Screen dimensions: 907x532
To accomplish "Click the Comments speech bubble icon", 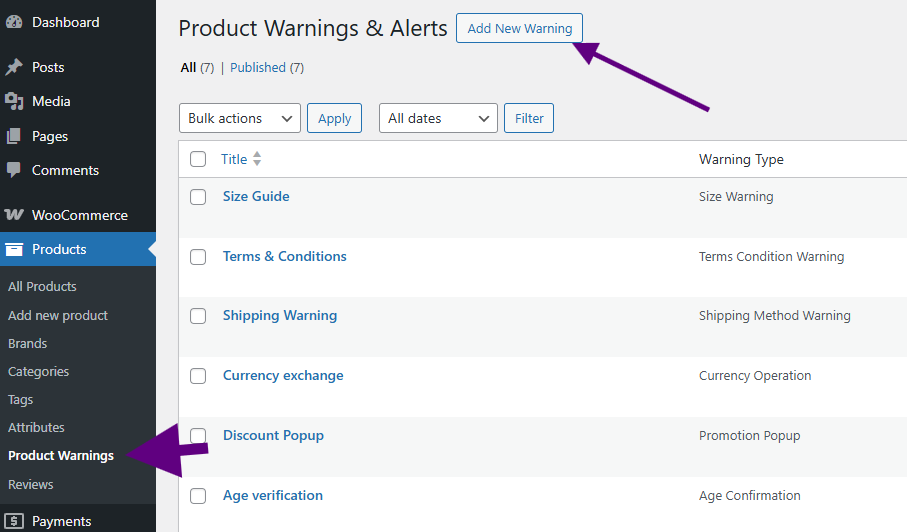I will click(x=14, y=170).
